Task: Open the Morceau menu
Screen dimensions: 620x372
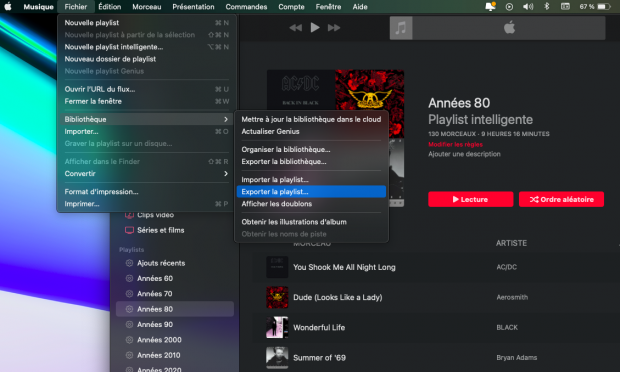Action: pyautogui.click(x=147, y=7)
